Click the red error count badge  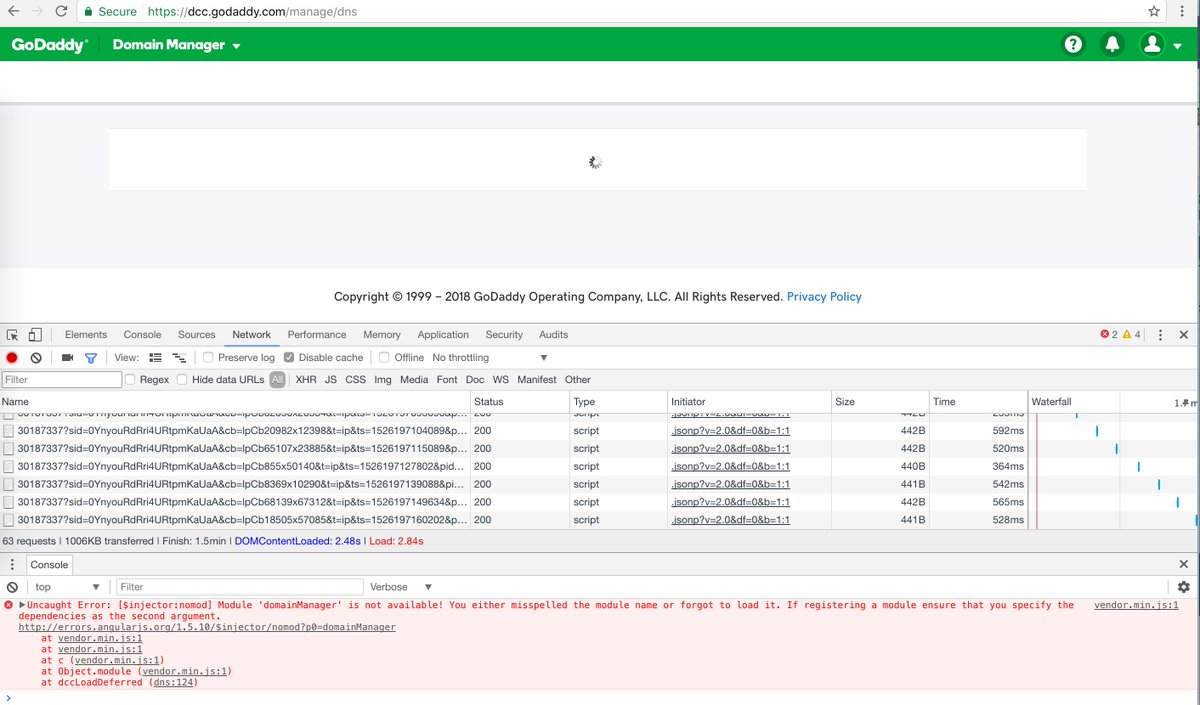[x=1108, y=335]
